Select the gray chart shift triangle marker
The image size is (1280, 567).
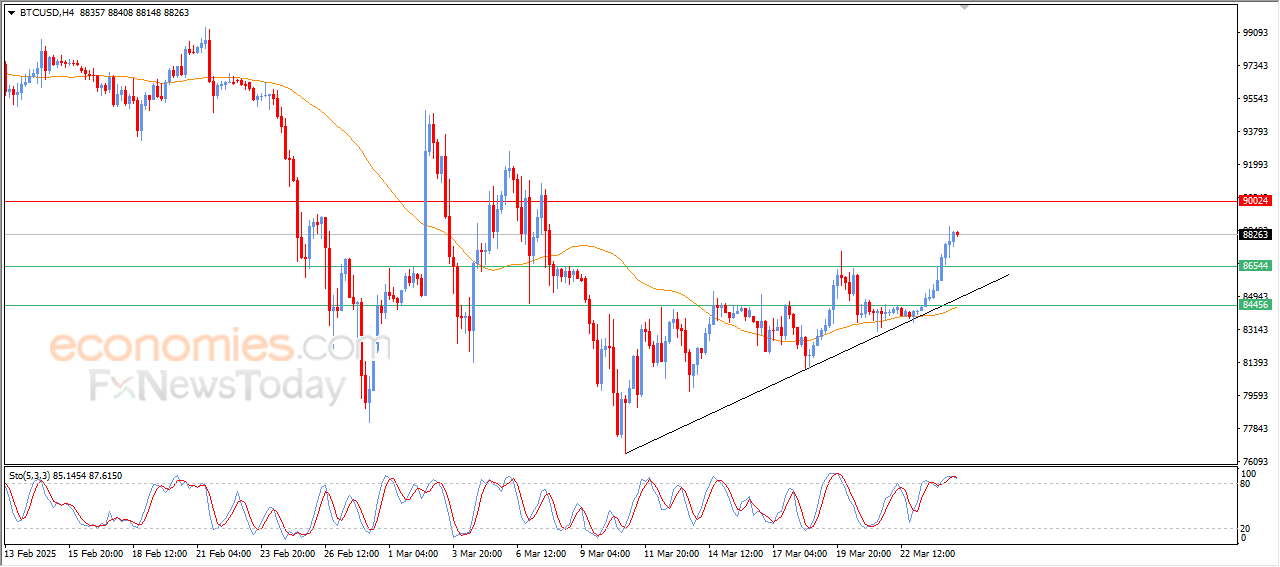point(964,7)
